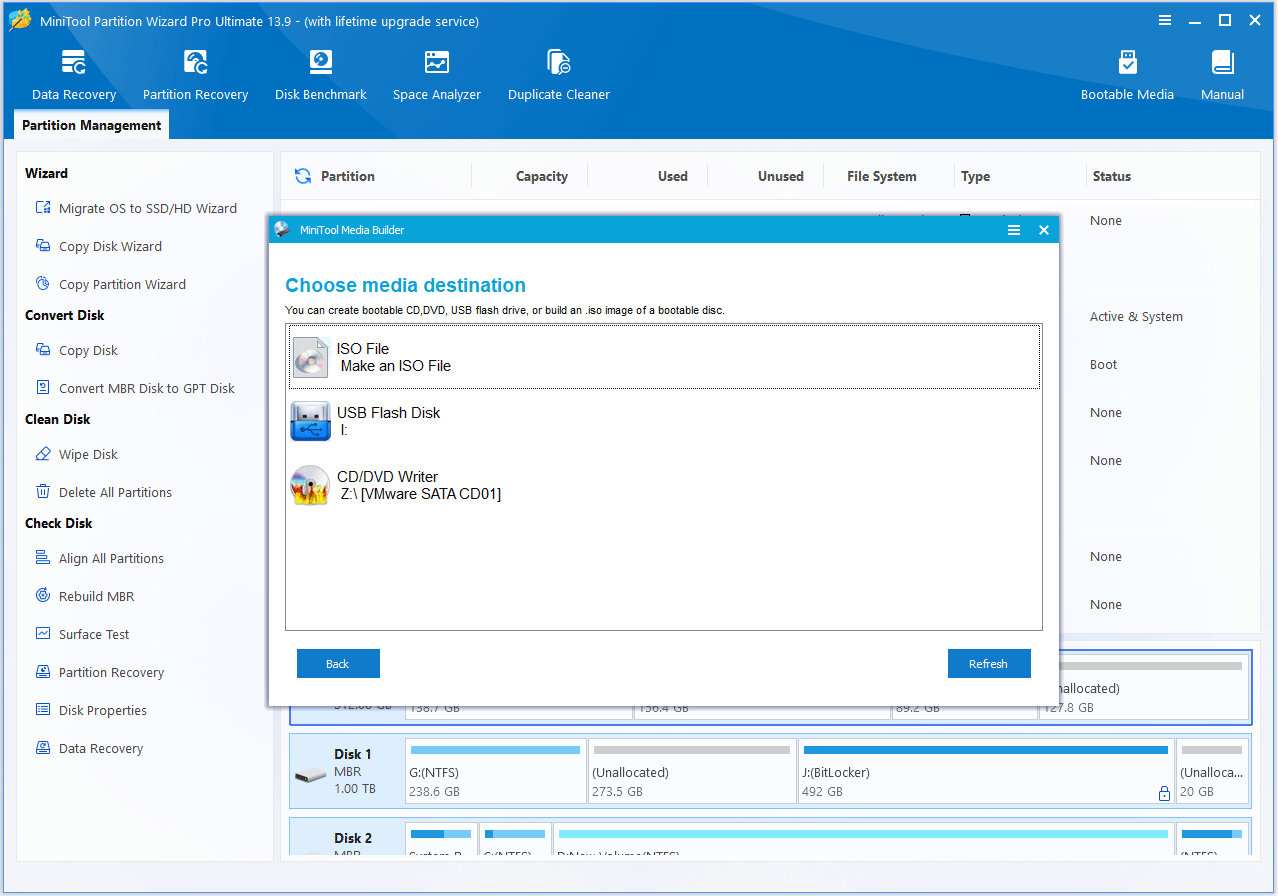Click the Boot status cell
Image resolution: width=1278 pixels, height=896 pixels.
(1104, 364)
